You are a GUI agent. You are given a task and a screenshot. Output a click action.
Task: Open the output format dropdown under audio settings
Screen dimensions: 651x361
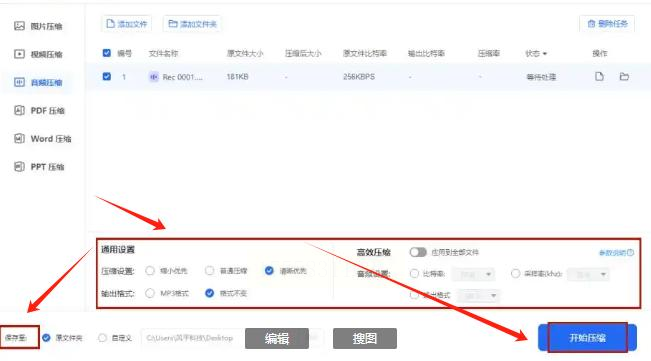(x=479, y=296)
